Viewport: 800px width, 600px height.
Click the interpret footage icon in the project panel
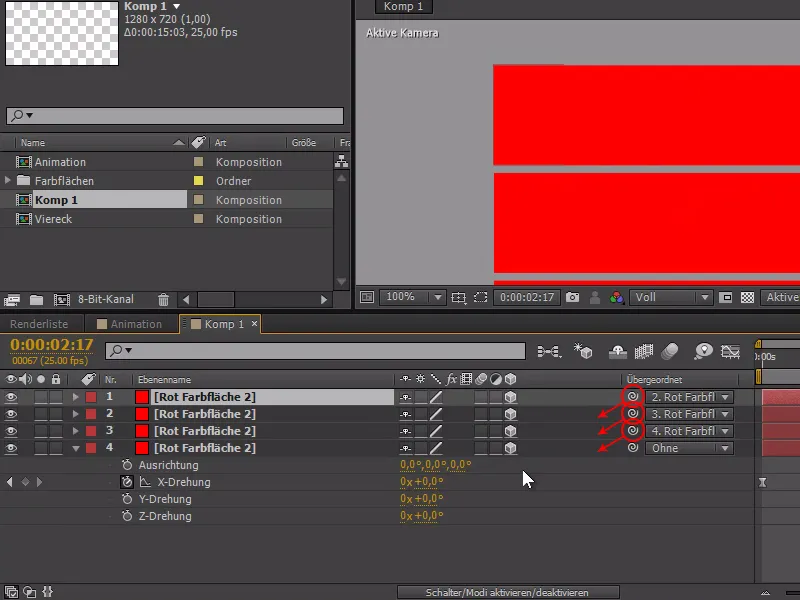tap(12, 299)
